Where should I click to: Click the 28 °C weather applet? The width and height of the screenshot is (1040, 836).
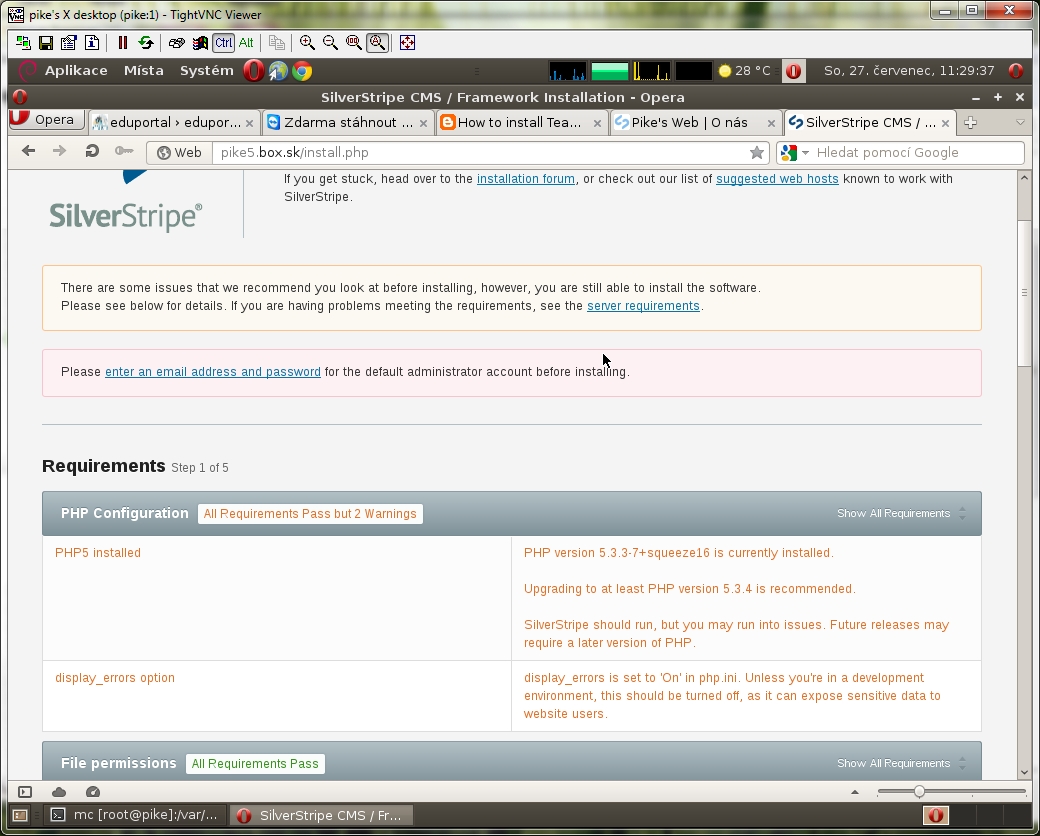[745, 70]
